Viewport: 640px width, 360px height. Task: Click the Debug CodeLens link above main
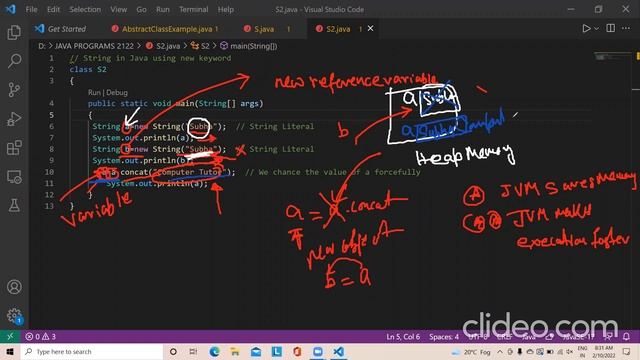pyautogui.click(x=117, y=93)
